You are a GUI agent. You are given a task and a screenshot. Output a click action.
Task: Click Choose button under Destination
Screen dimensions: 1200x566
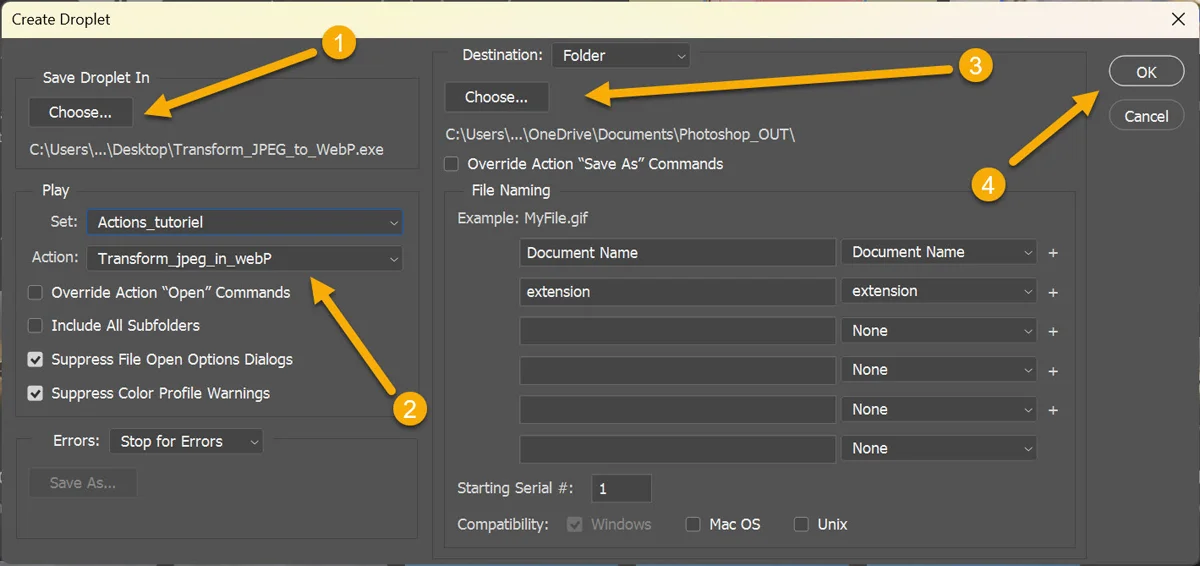[496, 97]
